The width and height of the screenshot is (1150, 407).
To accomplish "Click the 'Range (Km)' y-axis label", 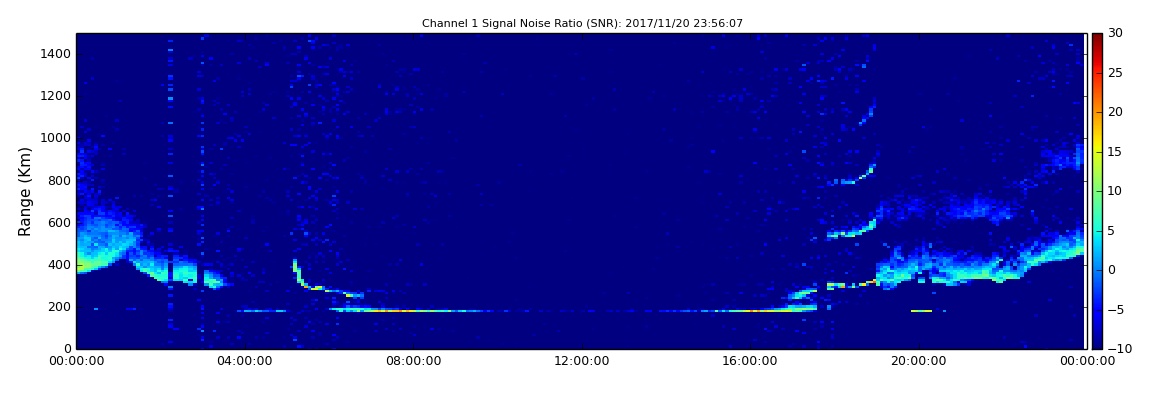I will click(x=25, y=191).
